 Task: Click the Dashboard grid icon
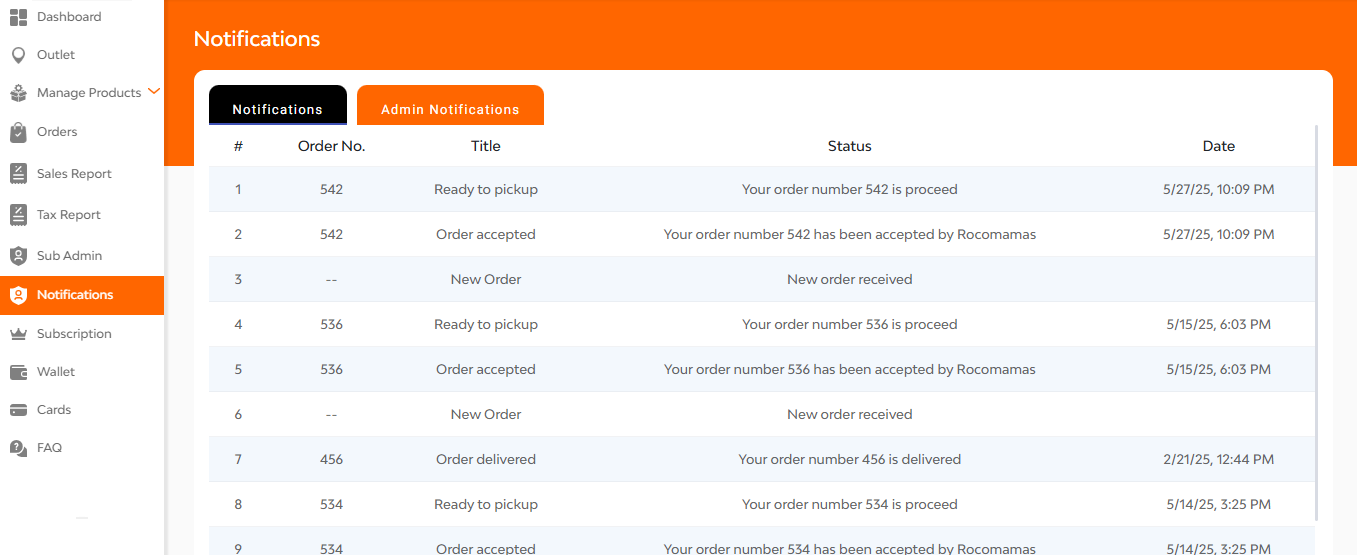coord(18,17)
